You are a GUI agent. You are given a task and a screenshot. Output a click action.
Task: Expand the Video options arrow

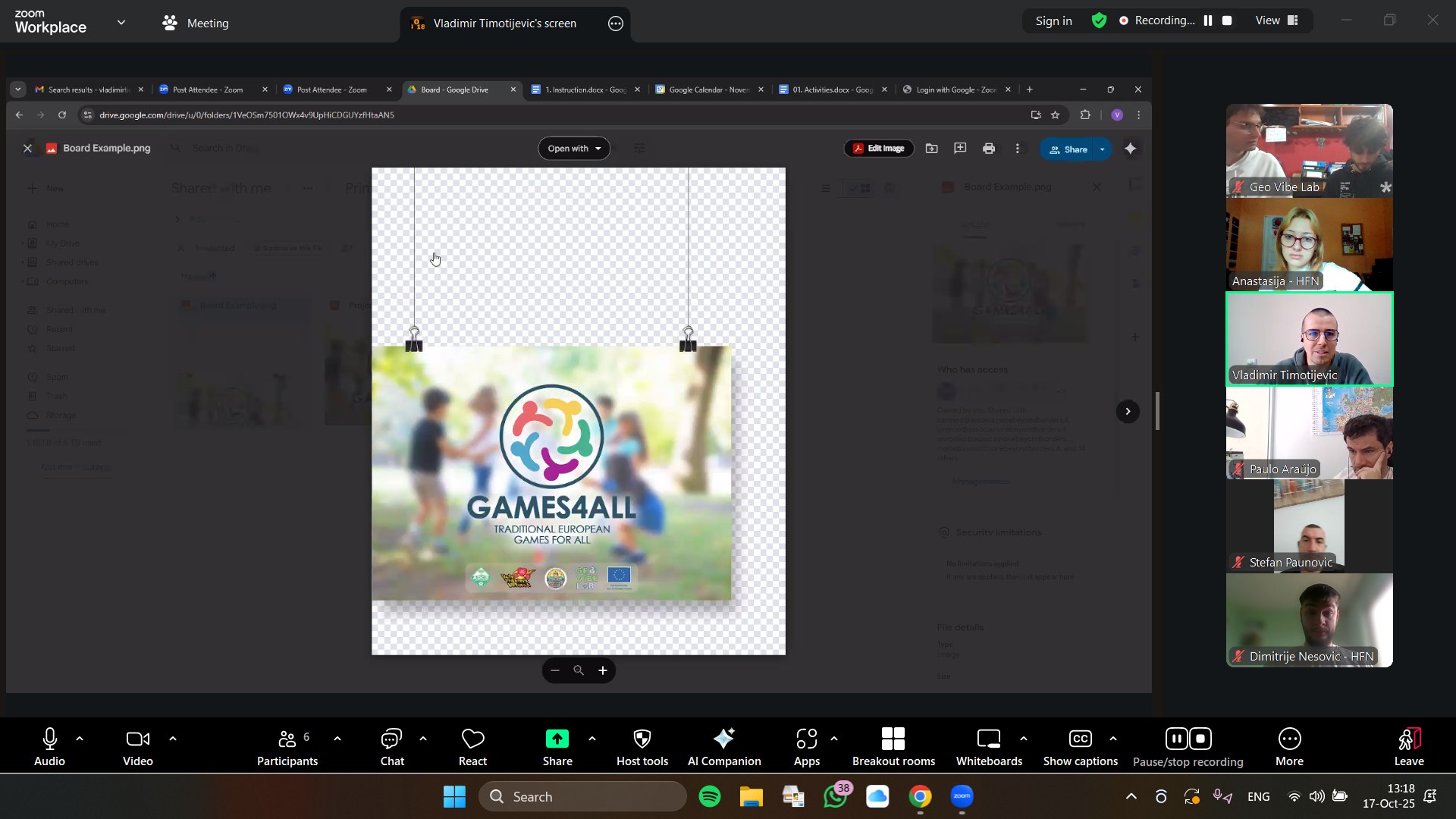pyautogui.click(x=173, y=739)
